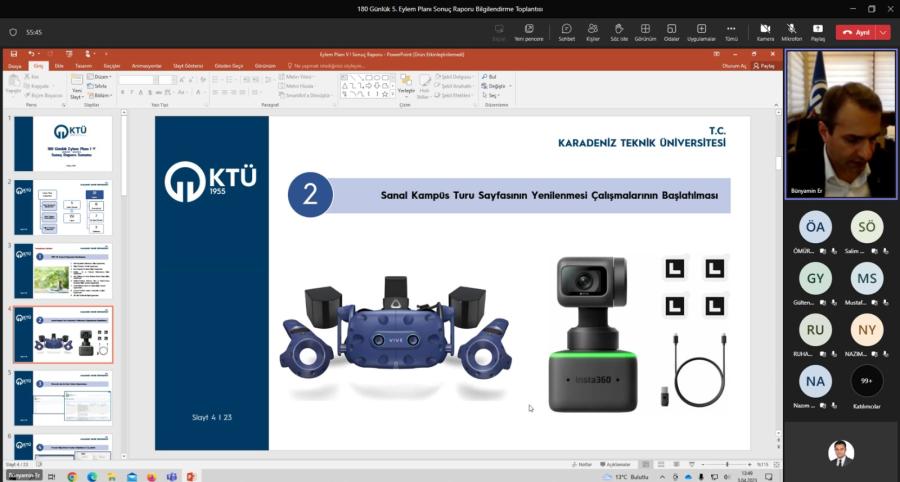Open Tümü more options menu
Viewport: 900px width, 482px height.
pyautogui.click(x=731, y=32)
